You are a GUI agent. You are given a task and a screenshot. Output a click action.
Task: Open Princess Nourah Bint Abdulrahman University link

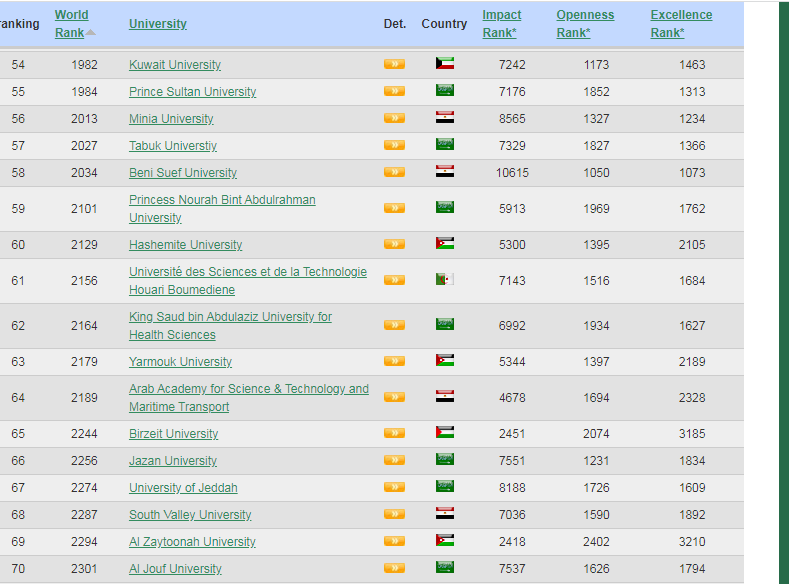point(222,200)
